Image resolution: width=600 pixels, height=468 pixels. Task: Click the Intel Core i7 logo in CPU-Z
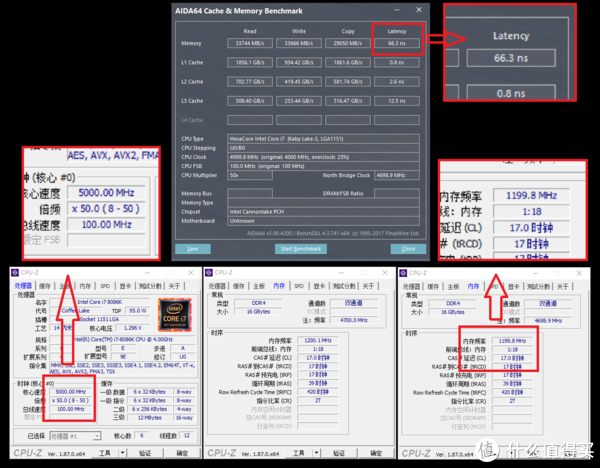174,315
